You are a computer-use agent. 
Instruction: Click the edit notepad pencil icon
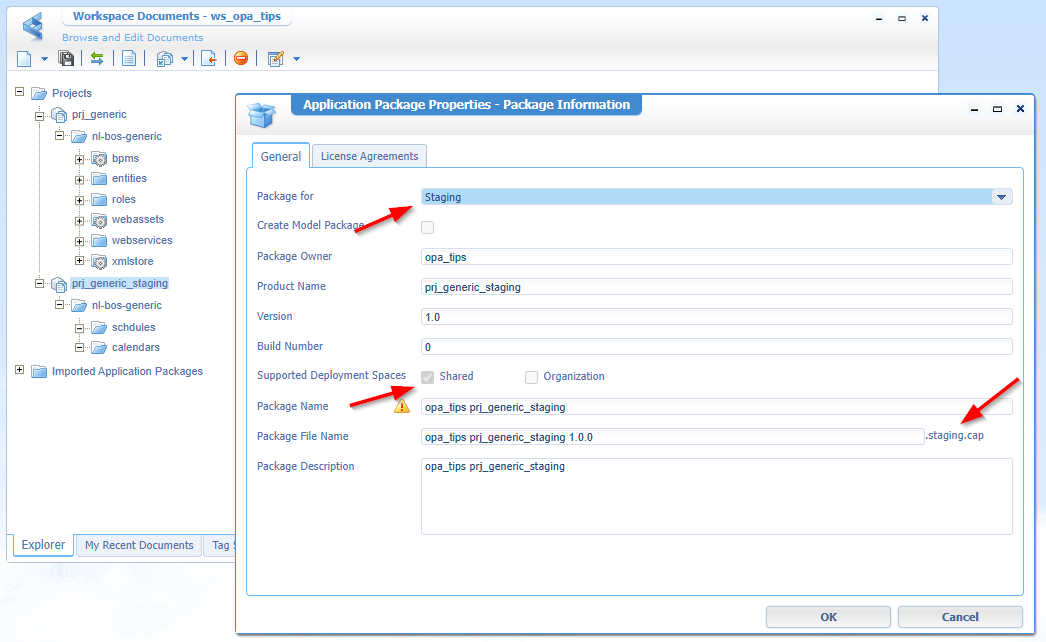click(x=275, y=59)
